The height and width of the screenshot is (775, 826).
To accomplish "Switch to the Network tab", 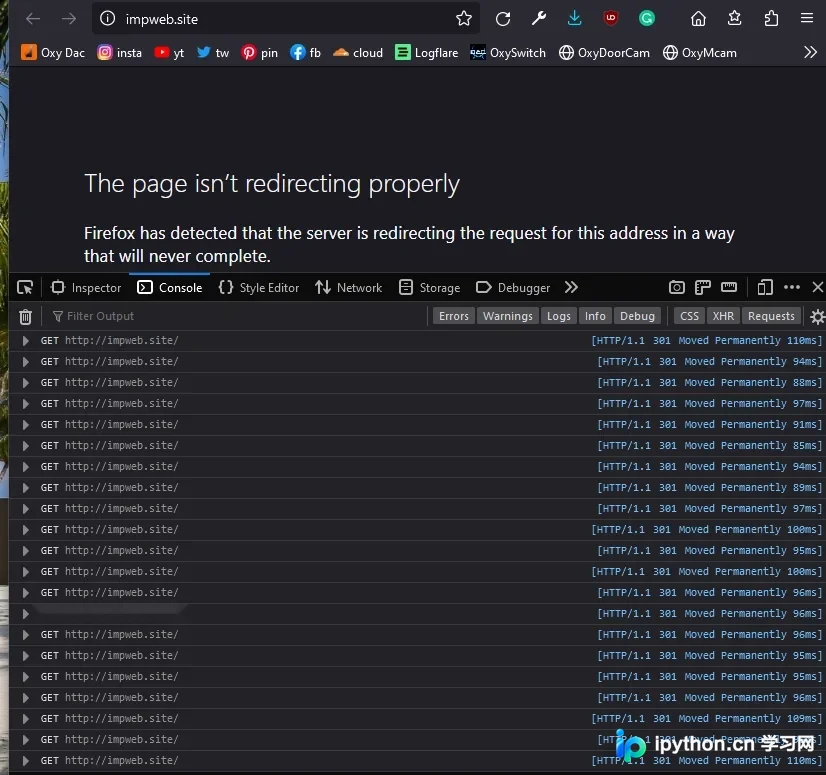I will [x=349, y=288].
